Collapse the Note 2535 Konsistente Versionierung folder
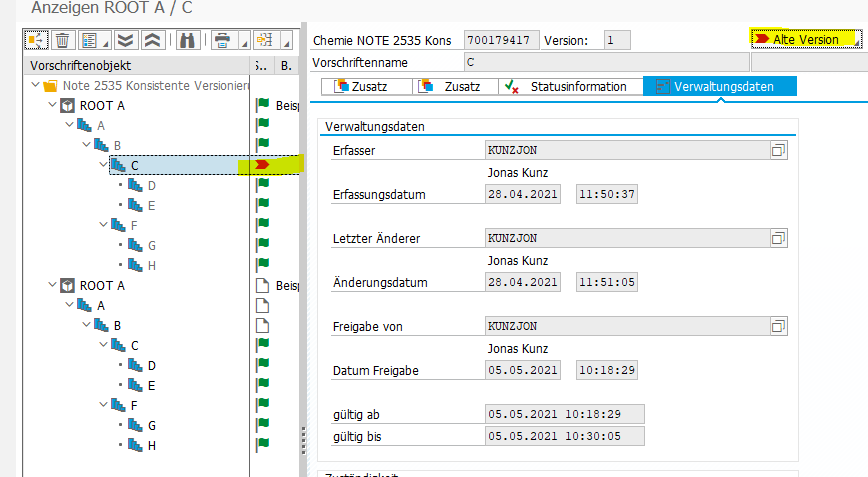The width and height of the screenshot is (868, 477). click(x=35, y=85)
